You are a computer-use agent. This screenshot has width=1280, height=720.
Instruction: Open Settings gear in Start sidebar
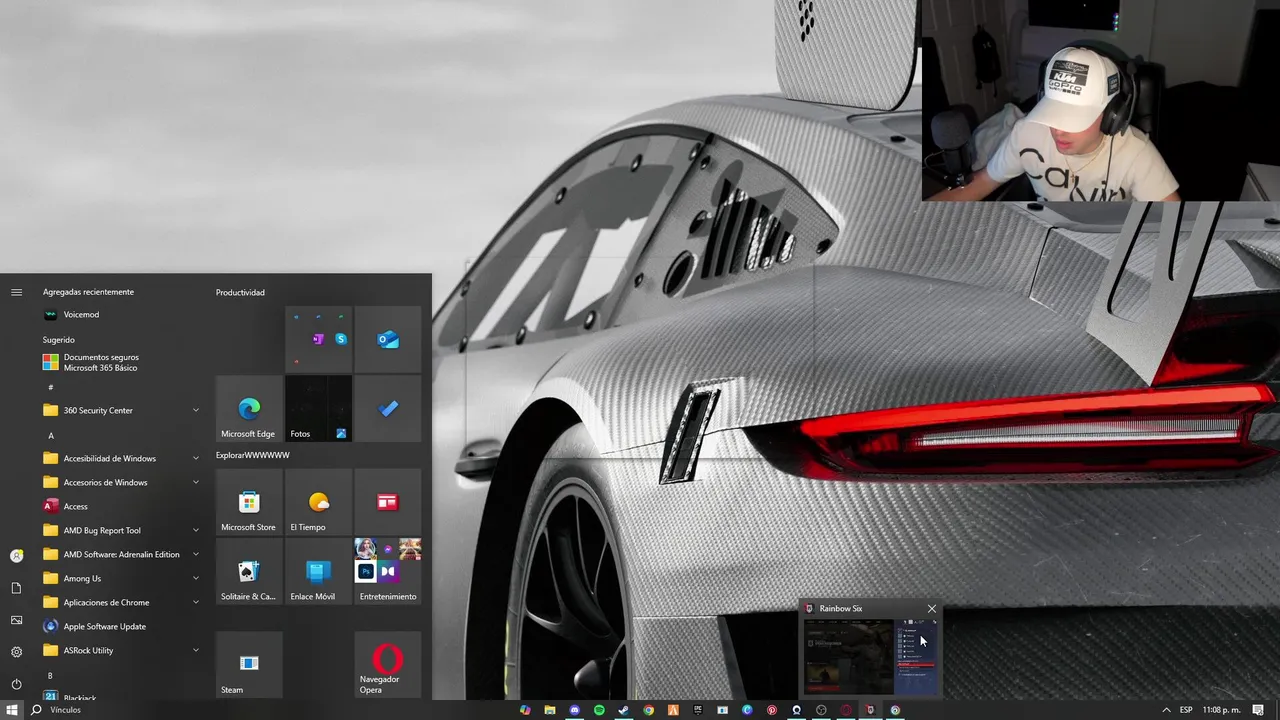pyautogui.click(x=16, y=652)
